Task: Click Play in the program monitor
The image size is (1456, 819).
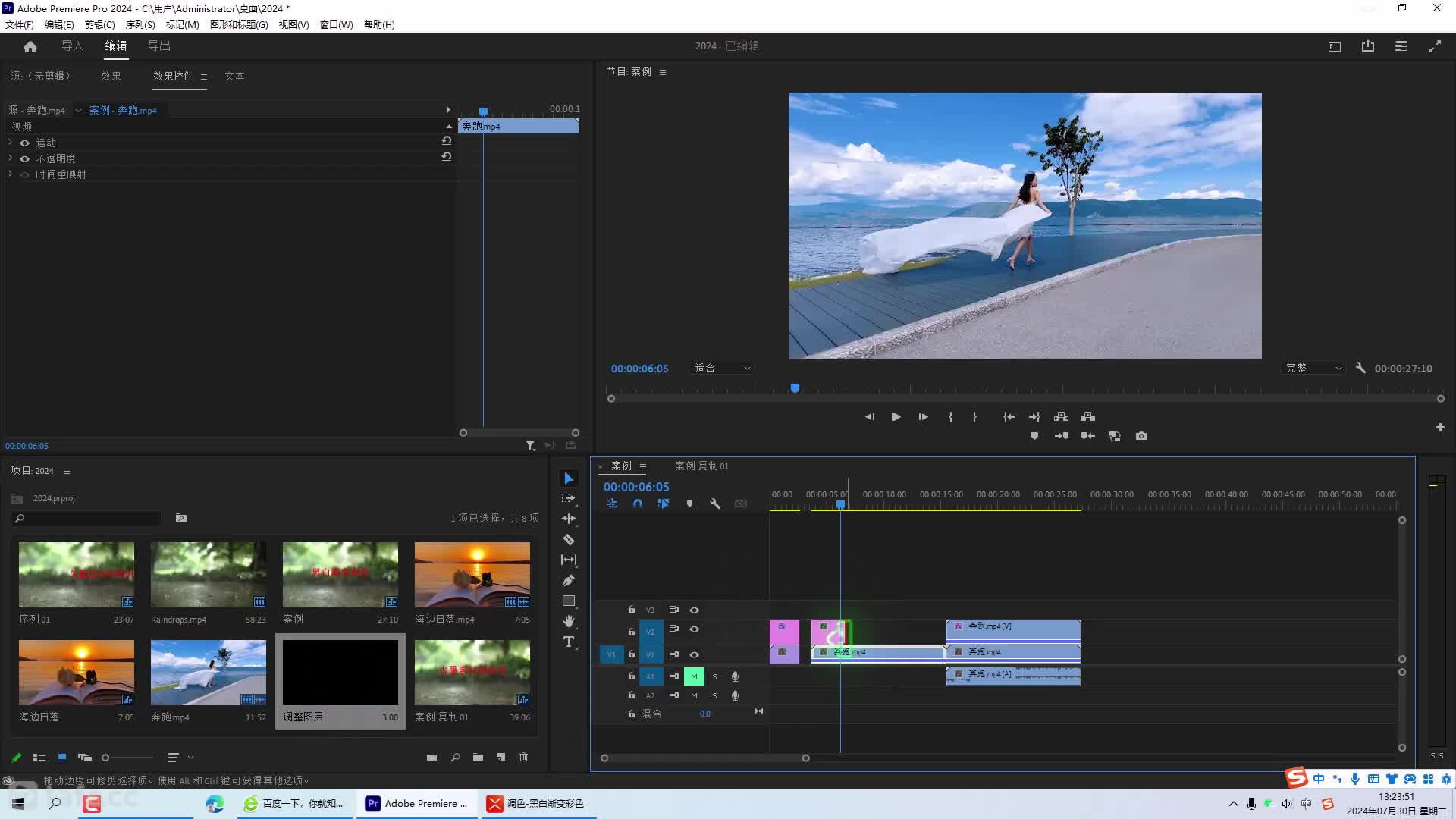Action: click(896, 416)
